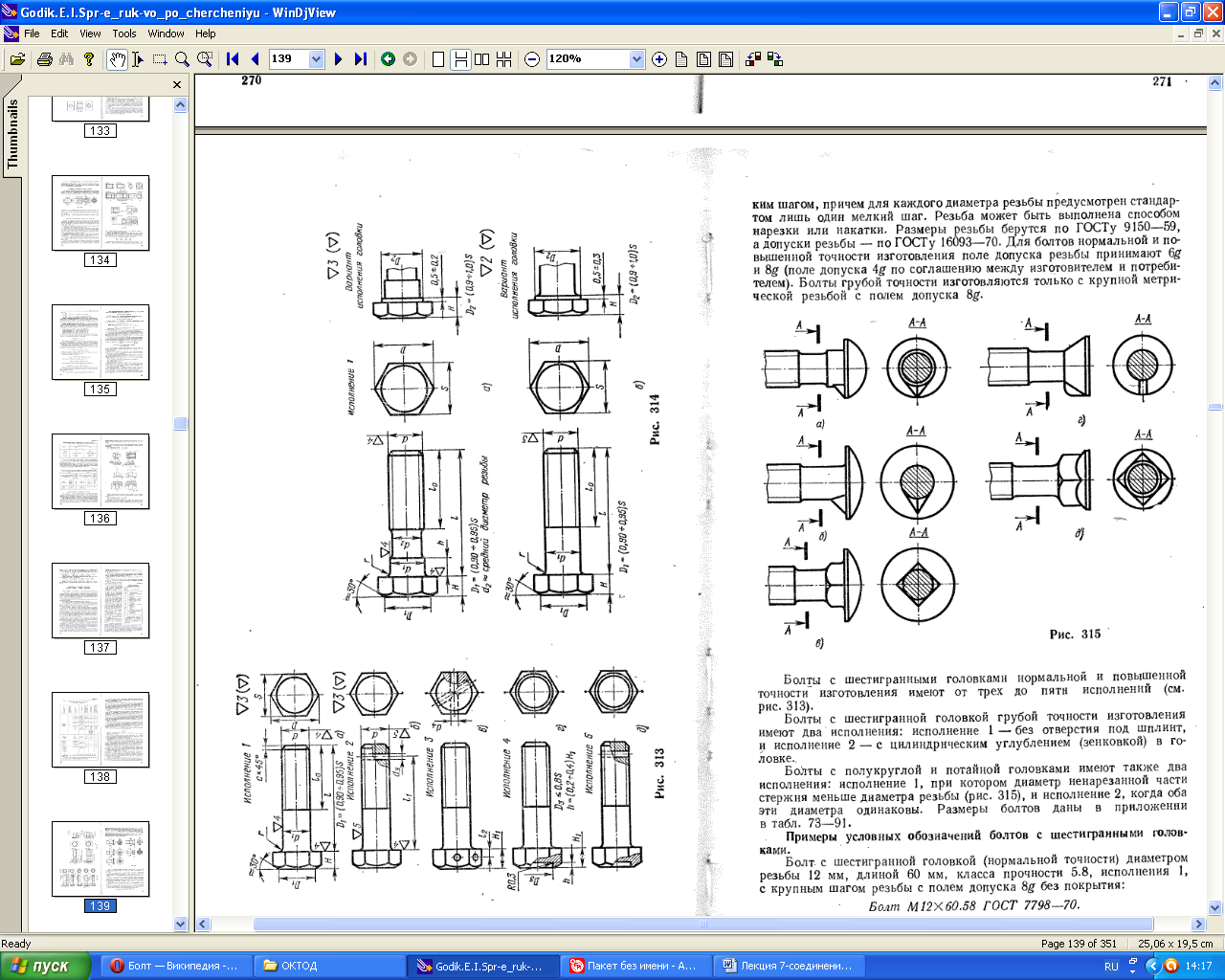Click the Windows пуск Start button
Image resolution: width=1225 pixels, height=980 pixels.
(x=46, y=966)
